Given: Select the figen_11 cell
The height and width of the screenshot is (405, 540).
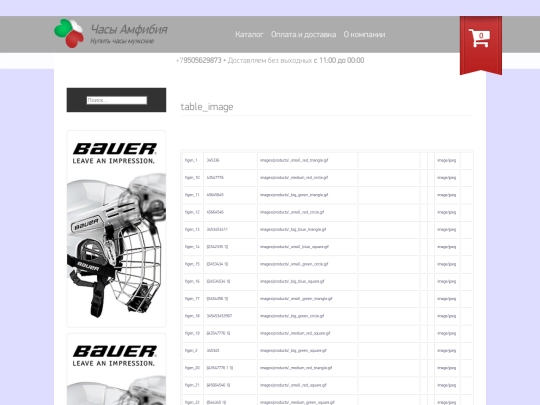Looking at the screenshot, I should [x=192, y=195].
